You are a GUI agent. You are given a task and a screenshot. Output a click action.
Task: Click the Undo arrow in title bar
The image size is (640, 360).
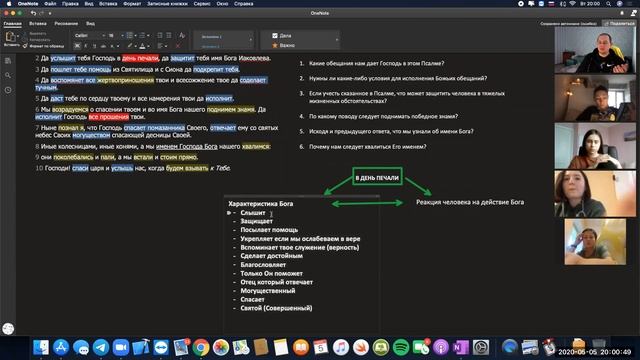point(33,13)
